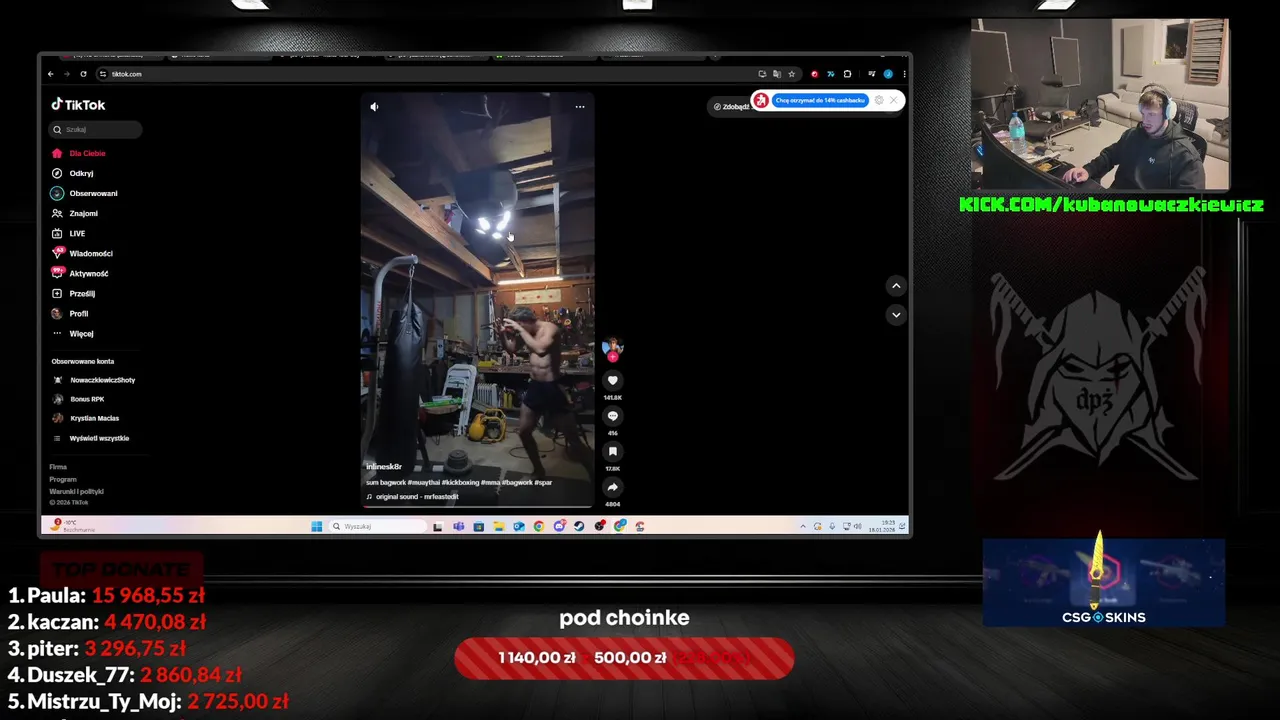Bookmark the video to favorites
This screenshot has height=720, width=1280.
pyautogui.click(x=613, y=452)
